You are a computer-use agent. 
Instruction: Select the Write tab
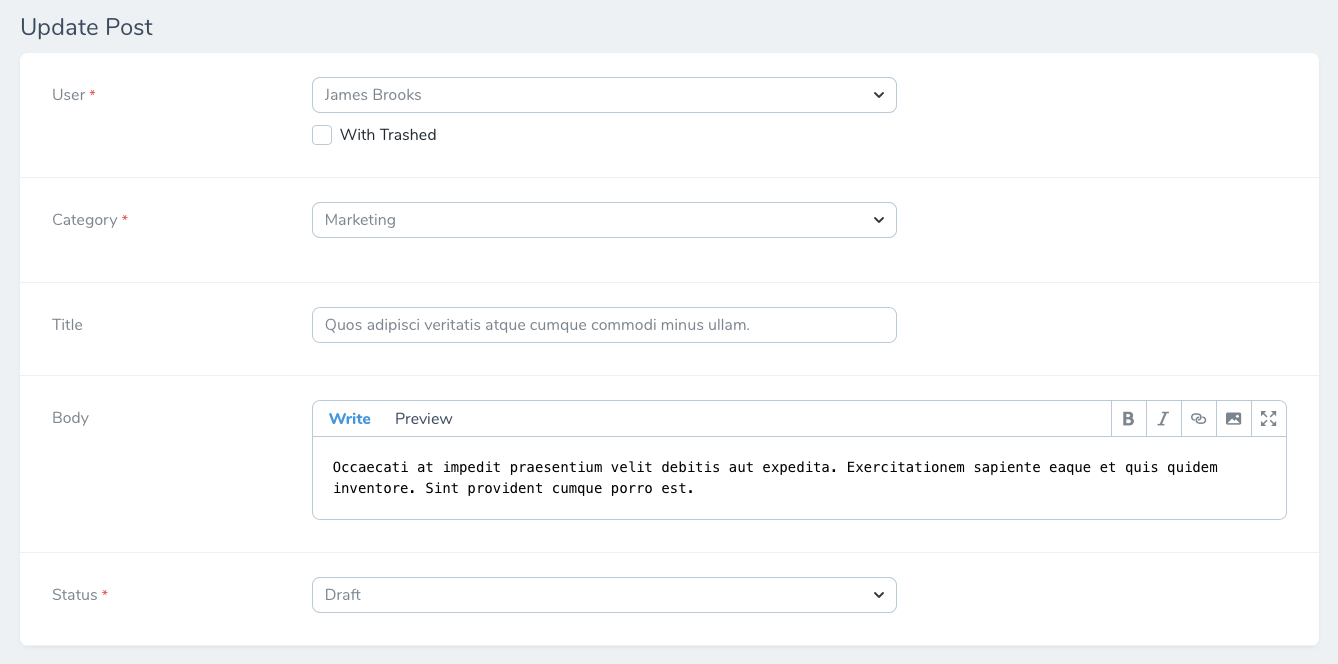pyautogui.click(x=349, y=418)
